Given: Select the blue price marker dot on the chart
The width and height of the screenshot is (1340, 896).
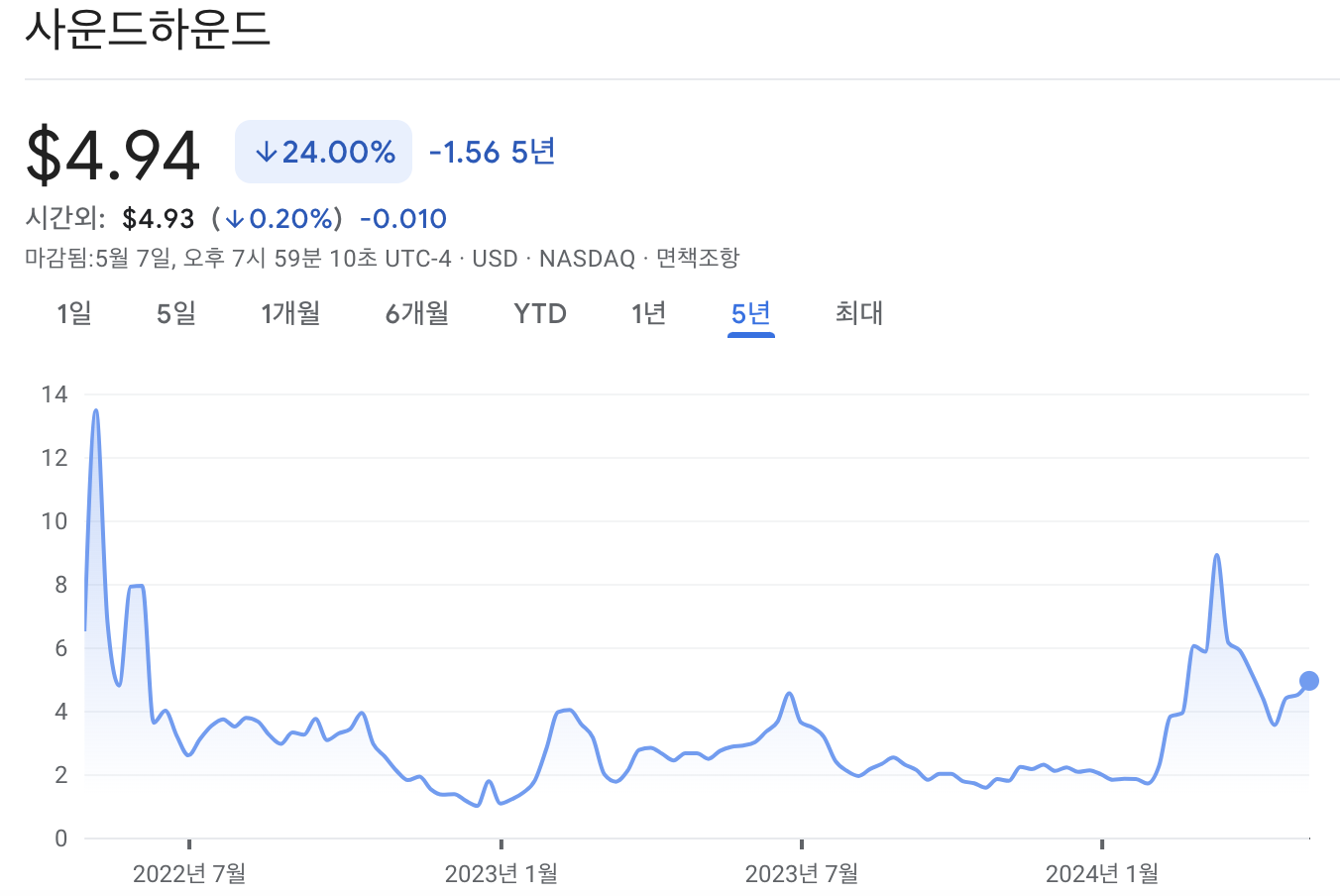Looking at the screenshot, I should (1307, 680).
